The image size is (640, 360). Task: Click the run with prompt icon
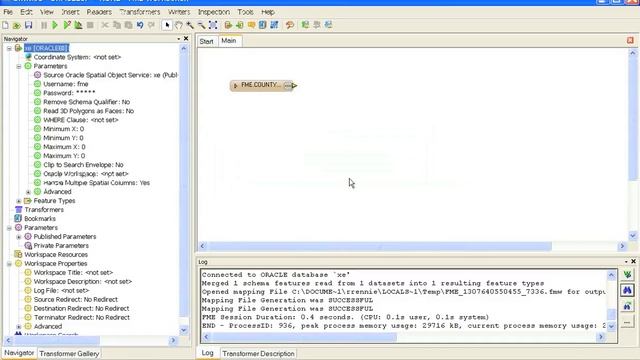tap(67, 25)
